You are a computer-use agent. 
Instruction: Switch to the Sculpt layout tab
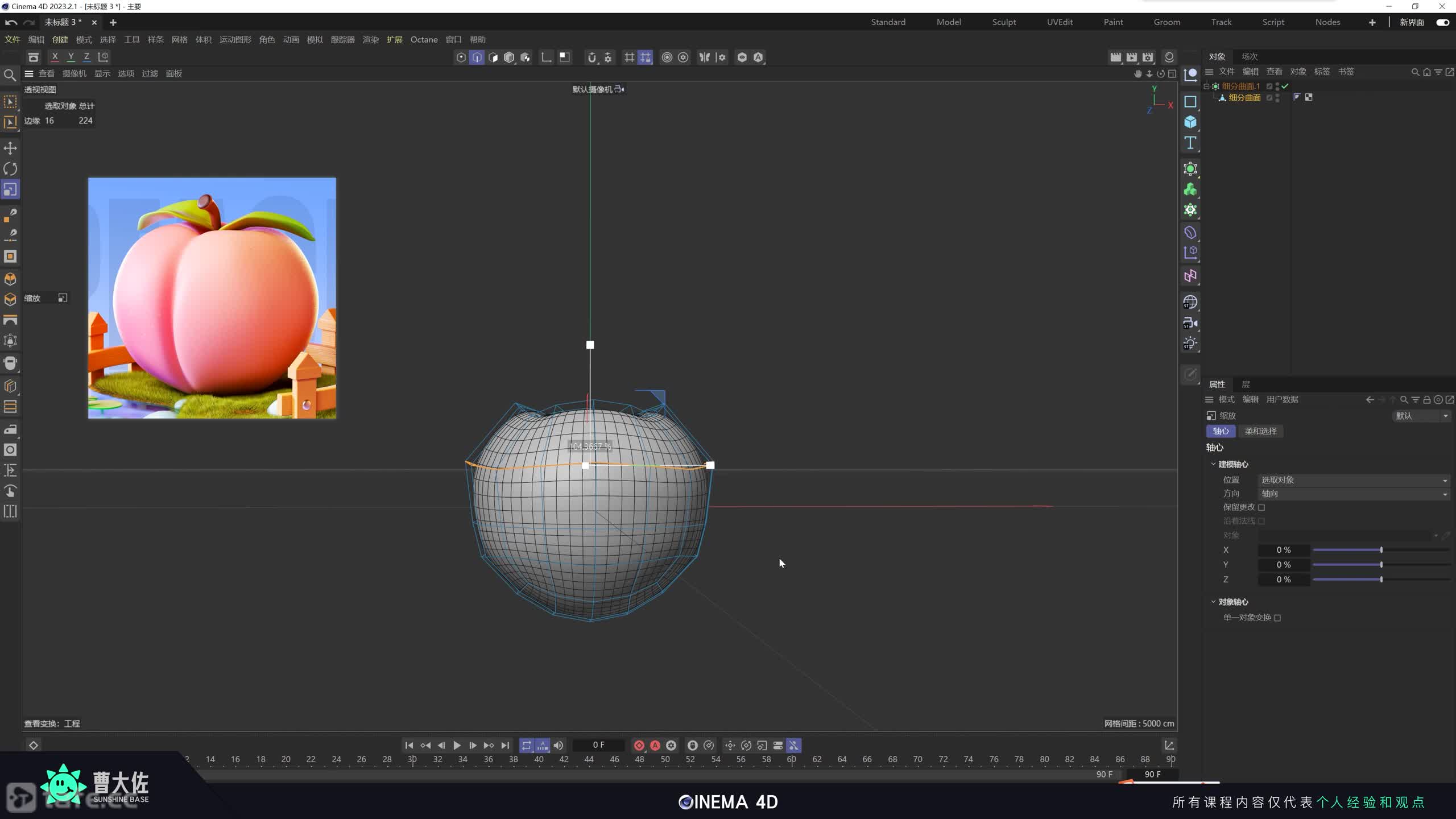[x=1004, y=22]
